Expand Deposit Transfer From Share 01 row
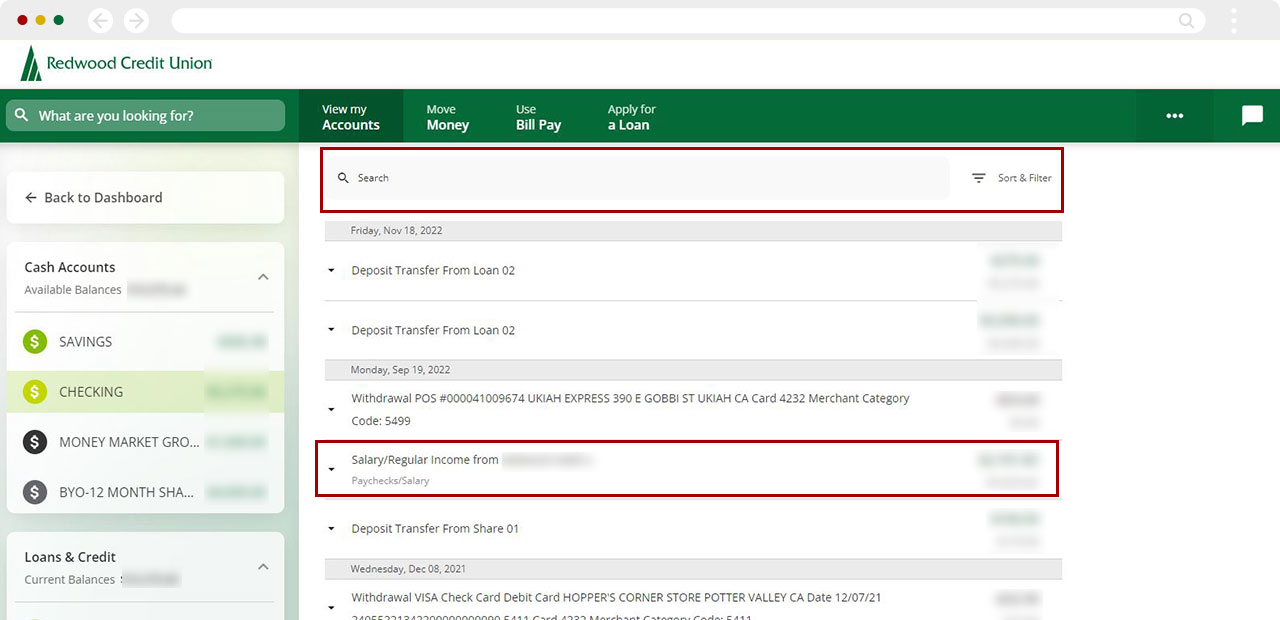This screenshot has width=1280, height=620. 331,529
